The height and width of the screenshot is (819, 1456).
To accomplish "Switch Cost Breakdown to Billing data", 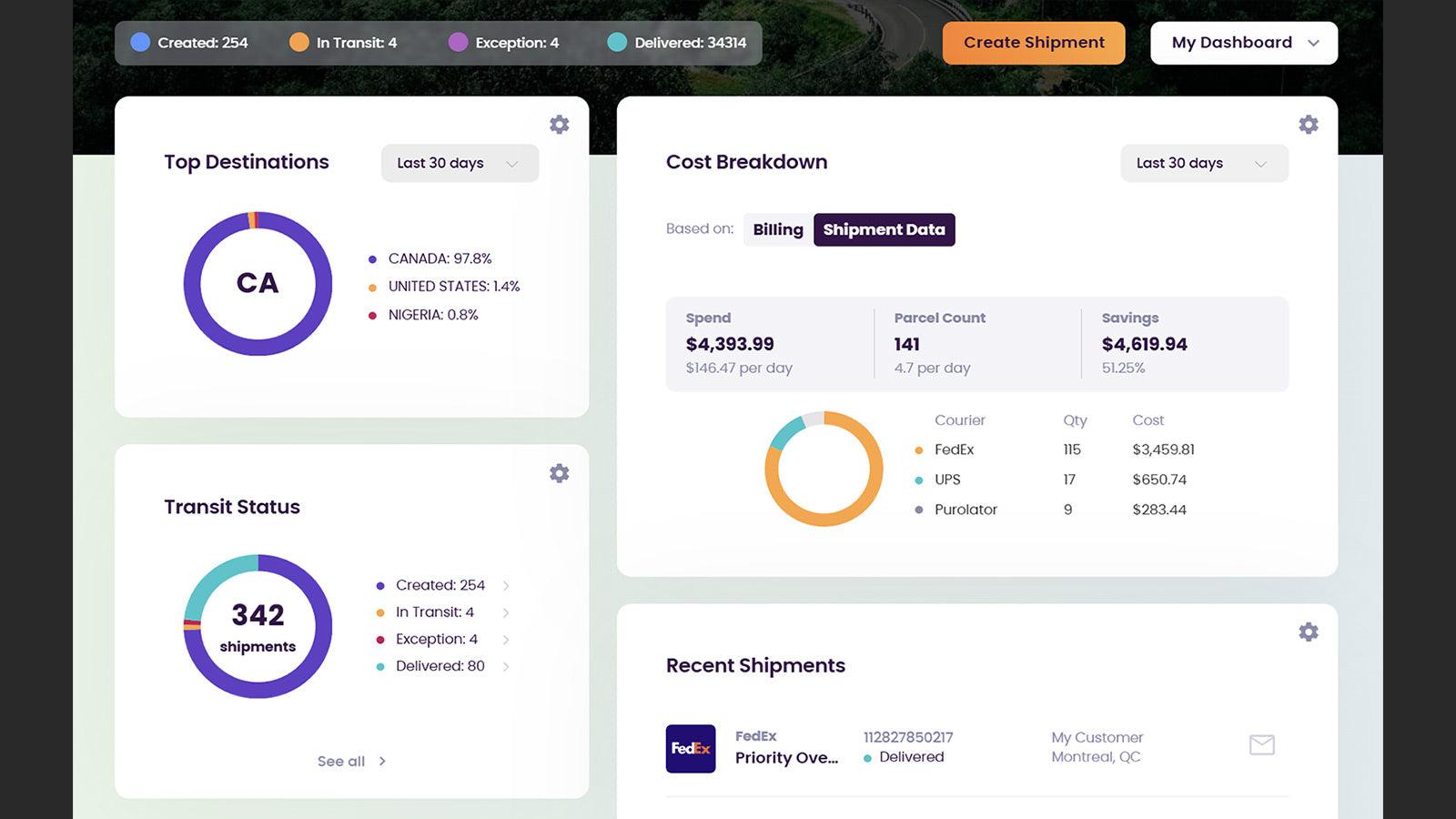I will (776, 229).
